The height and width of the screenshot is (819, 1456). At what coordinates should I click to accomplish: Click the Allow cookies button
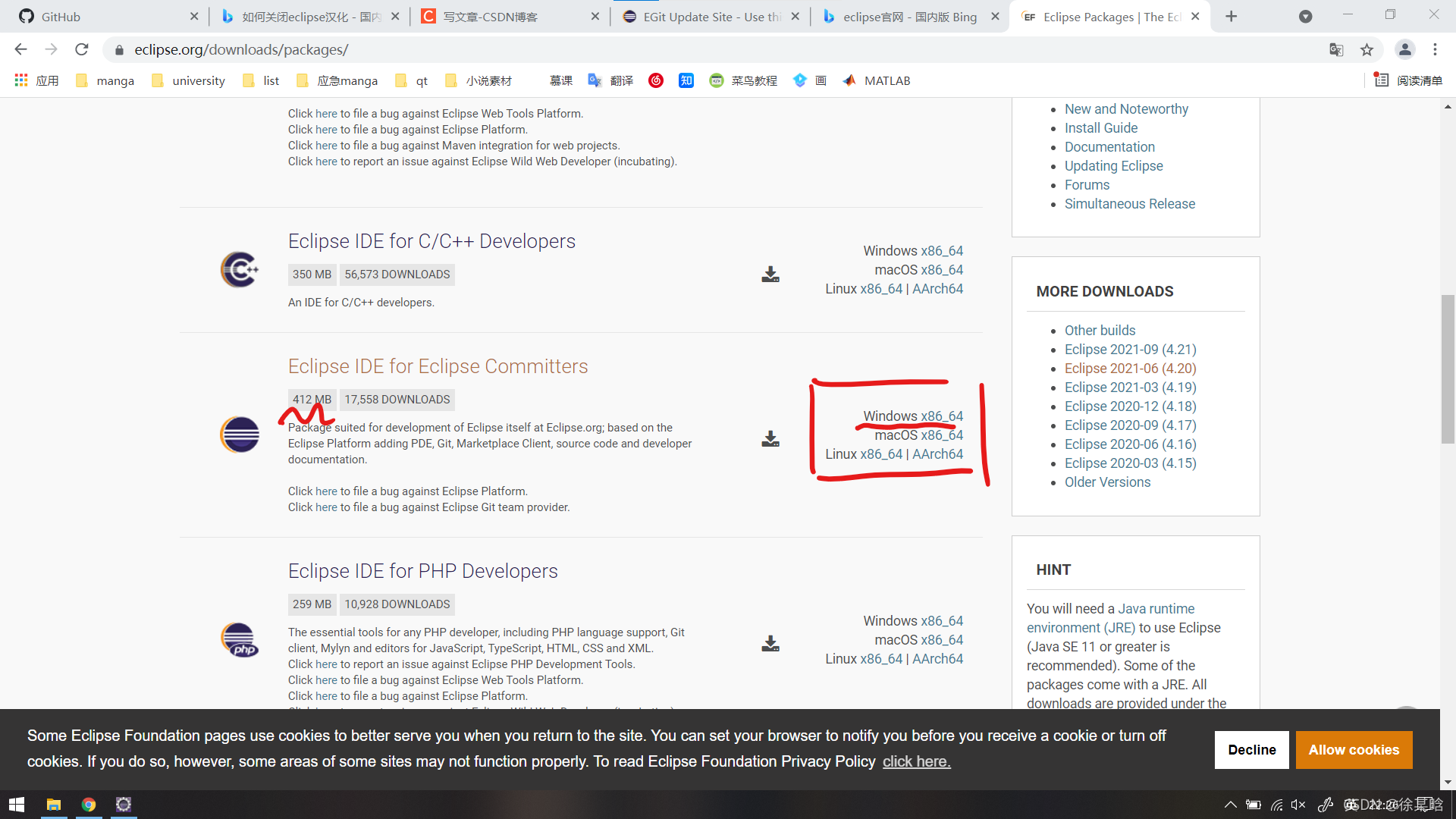[x=1354, y=749]
